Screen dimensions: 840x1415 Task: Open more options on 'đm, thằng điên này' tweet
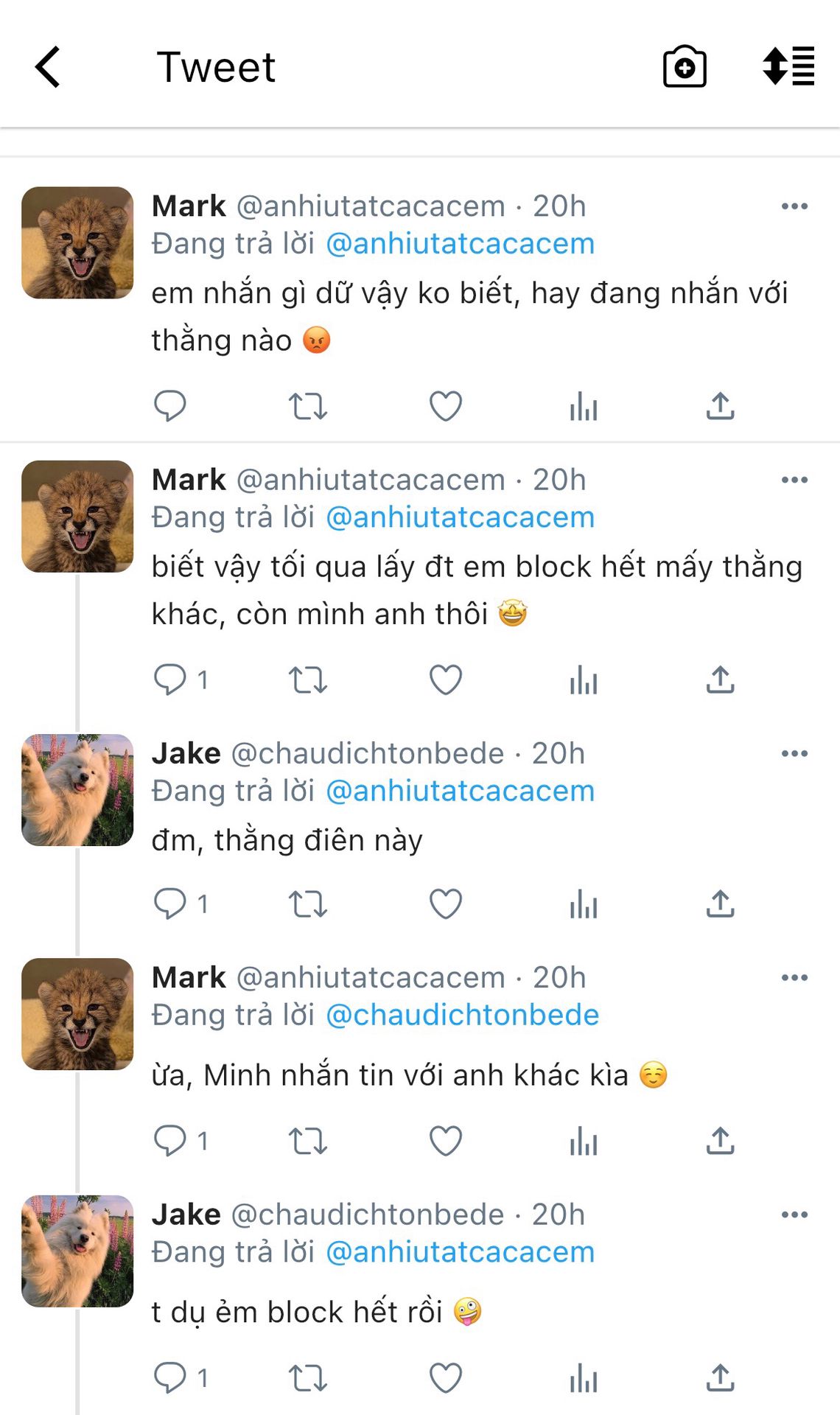[x=794, y=753]
